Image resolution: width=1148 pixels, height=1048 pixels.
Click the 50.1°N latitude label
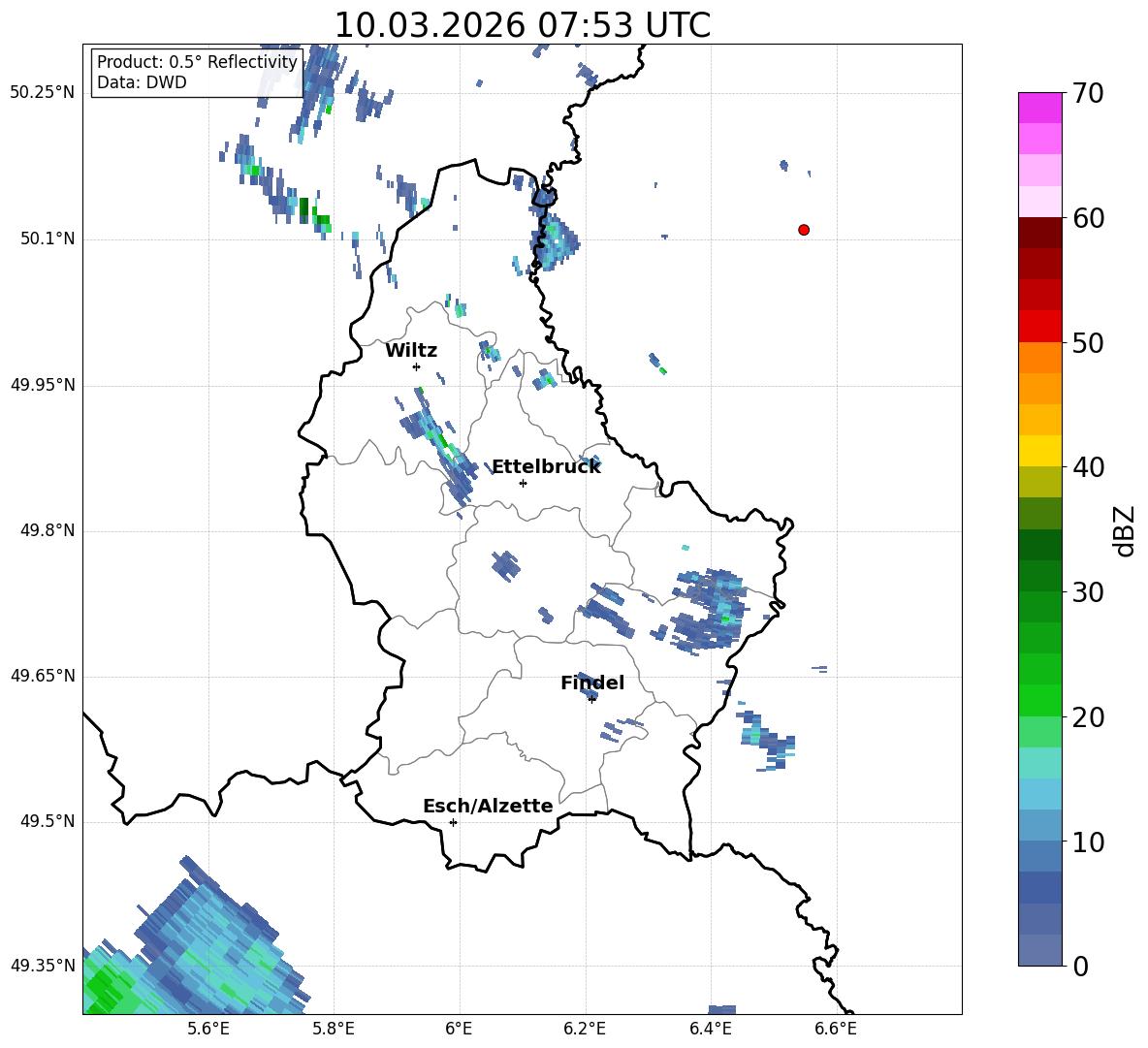48,239
